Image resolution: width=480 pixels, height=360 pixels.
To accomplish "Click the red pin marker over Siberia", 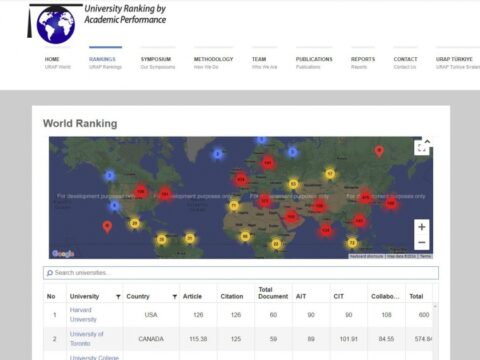I will tap(379, 151).
